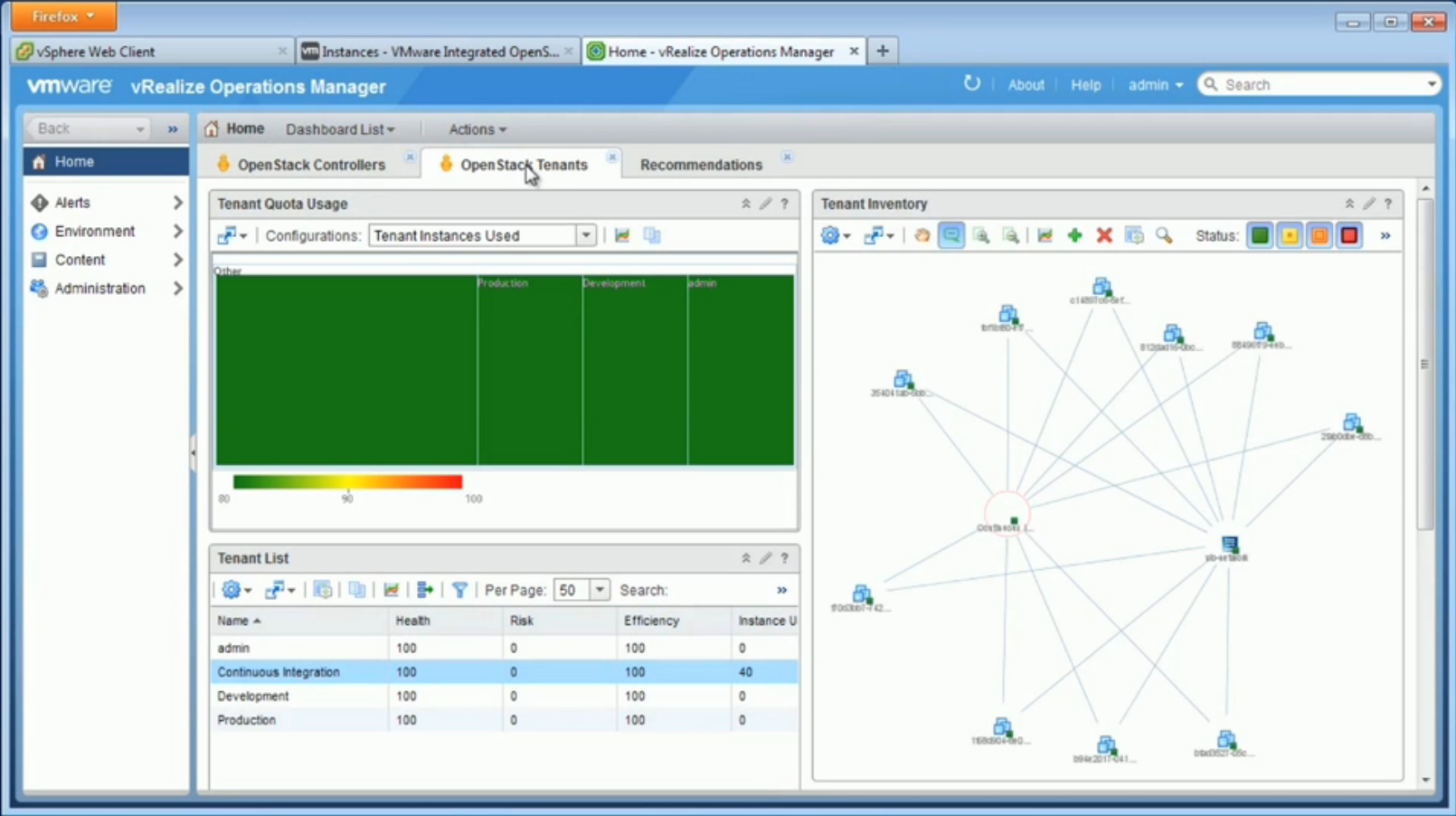Click the export arrow icon in Tenant List toolbar
The height and width of the screenshot is (816, 1456).
(425, 590)
